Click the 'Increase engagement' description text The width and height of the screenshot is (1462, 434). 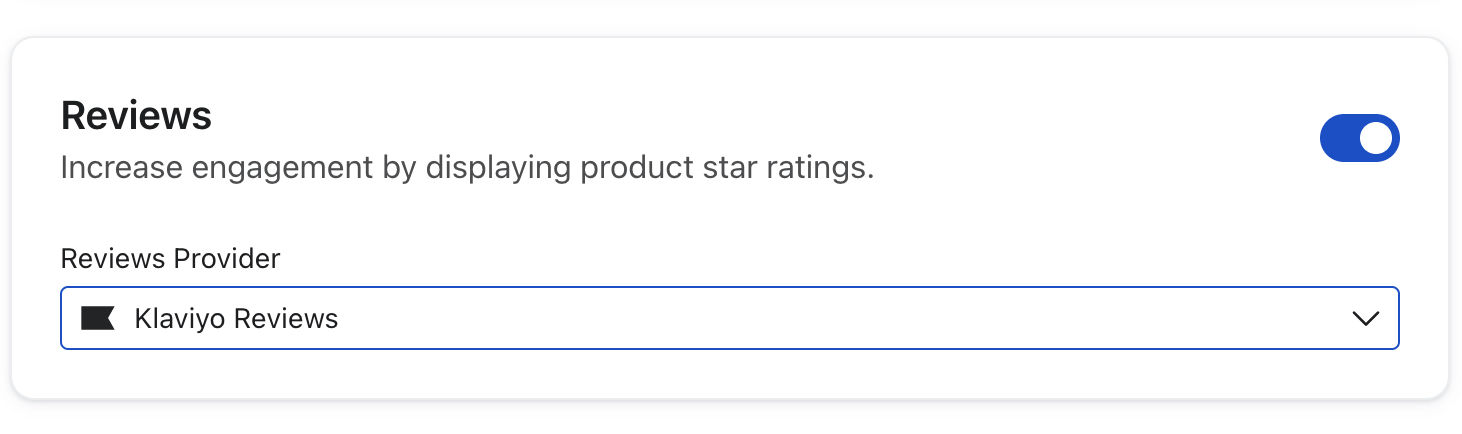467,167
